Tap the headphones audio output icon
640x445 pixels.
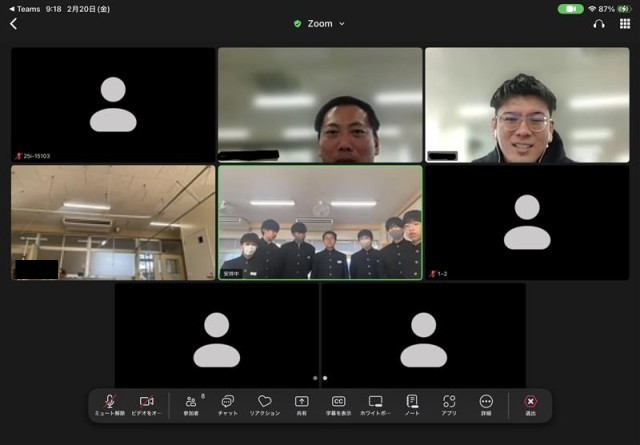[599, 24]
